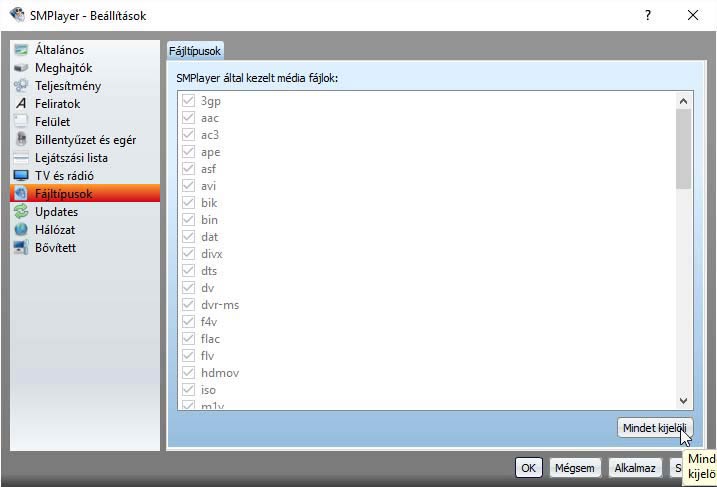Screen dimensions: 717x487
Task: Select Általános in the sidebar
Action: [85, 49]
